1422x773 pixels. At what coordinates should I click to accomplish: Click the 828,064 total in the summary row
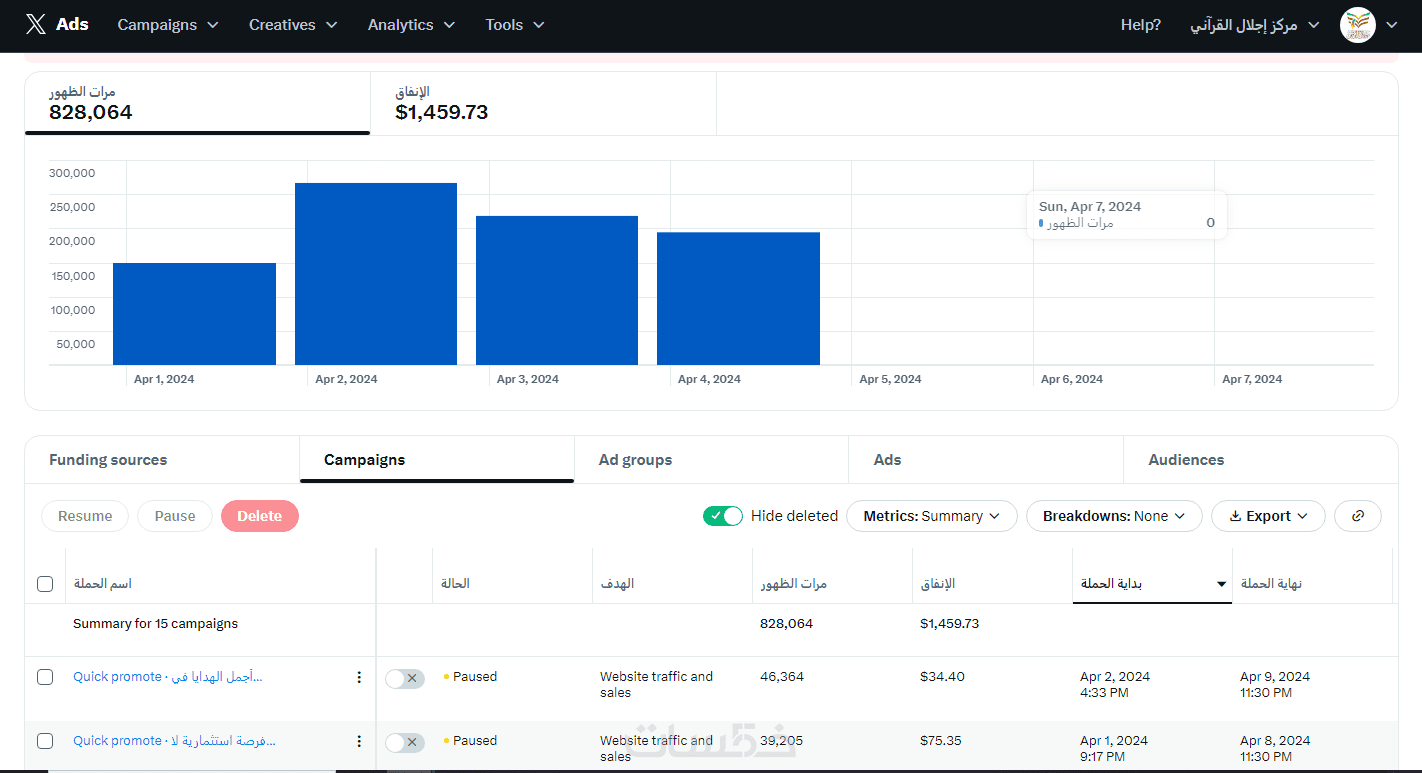tap(787, 624)
